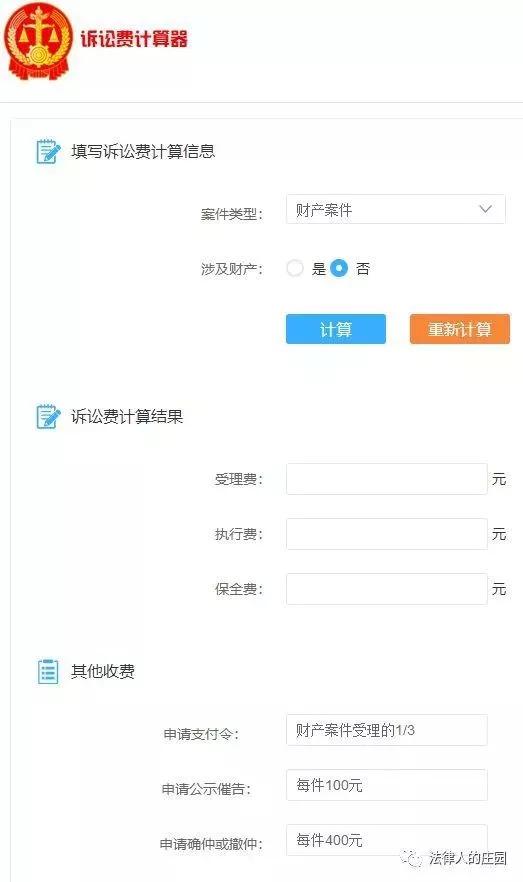
Task: Click the 申请公示催告 label
Action: click(206, 789)
